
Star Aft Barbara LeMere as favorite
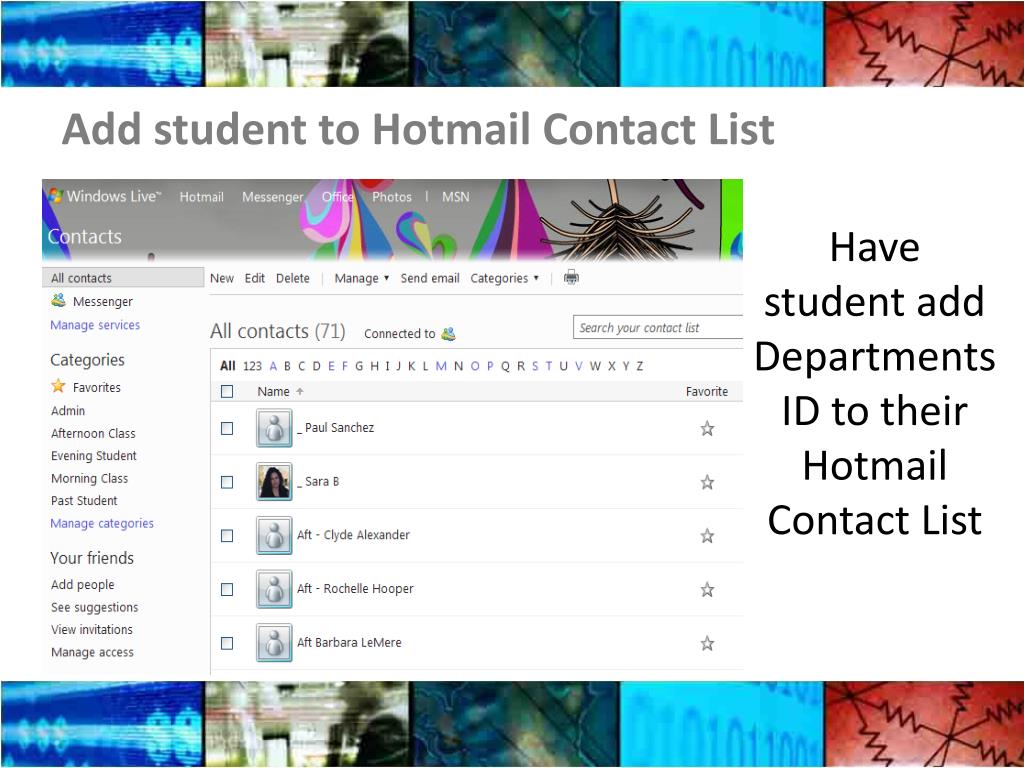[x=707, y=643]
